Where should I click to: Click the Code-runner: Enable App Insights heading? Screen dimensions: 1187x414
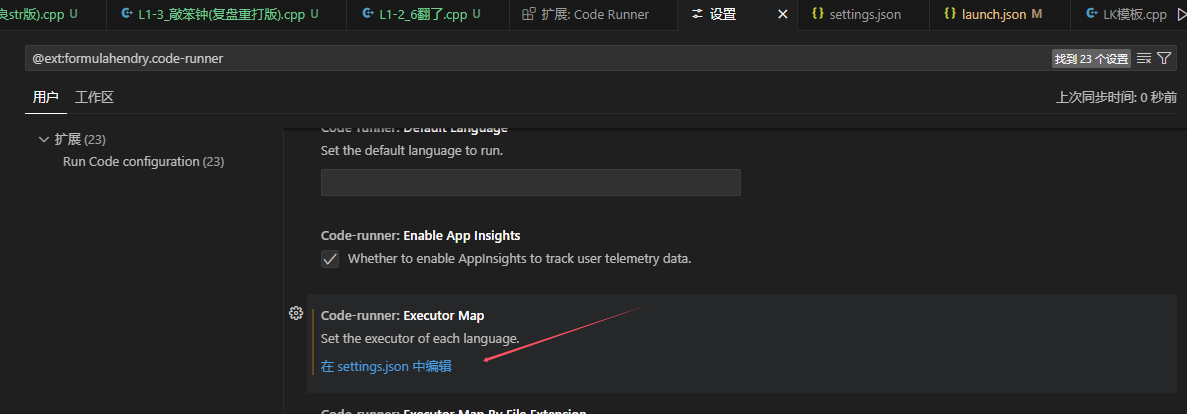(x=420, y=235)
